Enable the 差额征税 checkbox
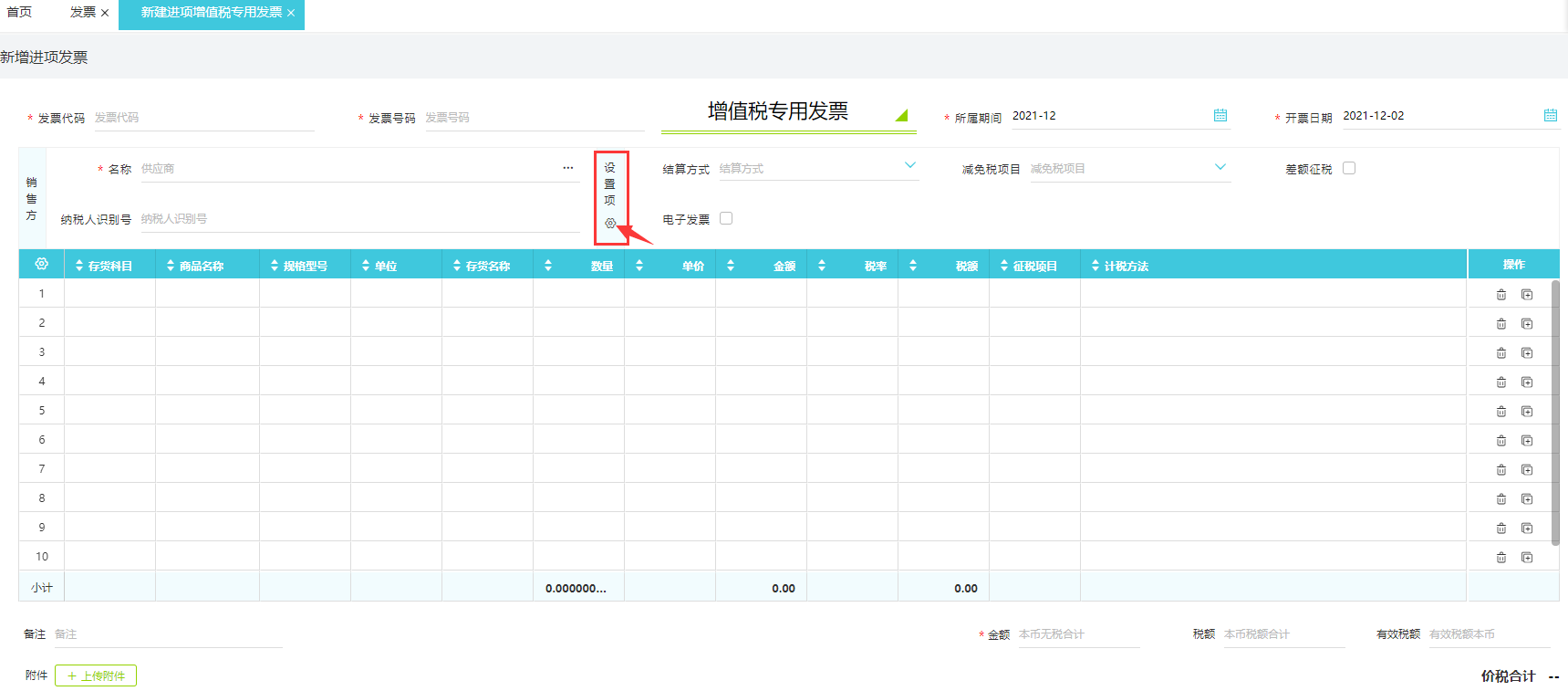Screen dimensions: 1568x691 coord(1348,168)
